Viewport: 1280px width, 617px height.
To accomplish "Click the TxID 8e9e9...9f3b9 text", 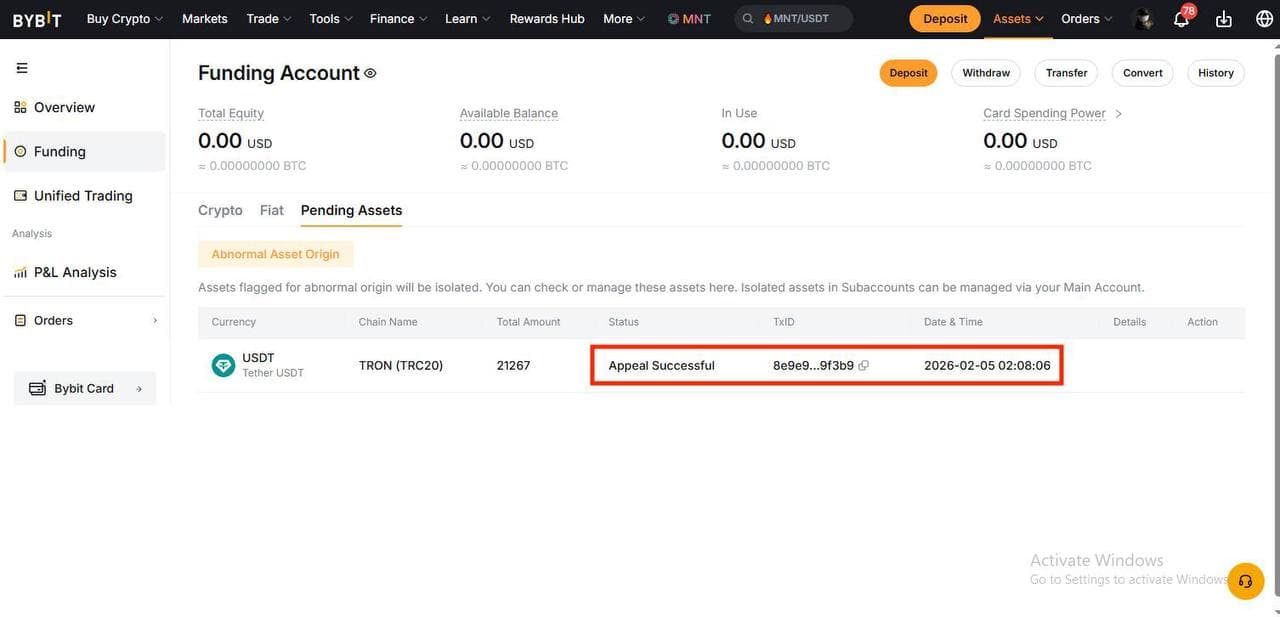I will coord(813,365).
